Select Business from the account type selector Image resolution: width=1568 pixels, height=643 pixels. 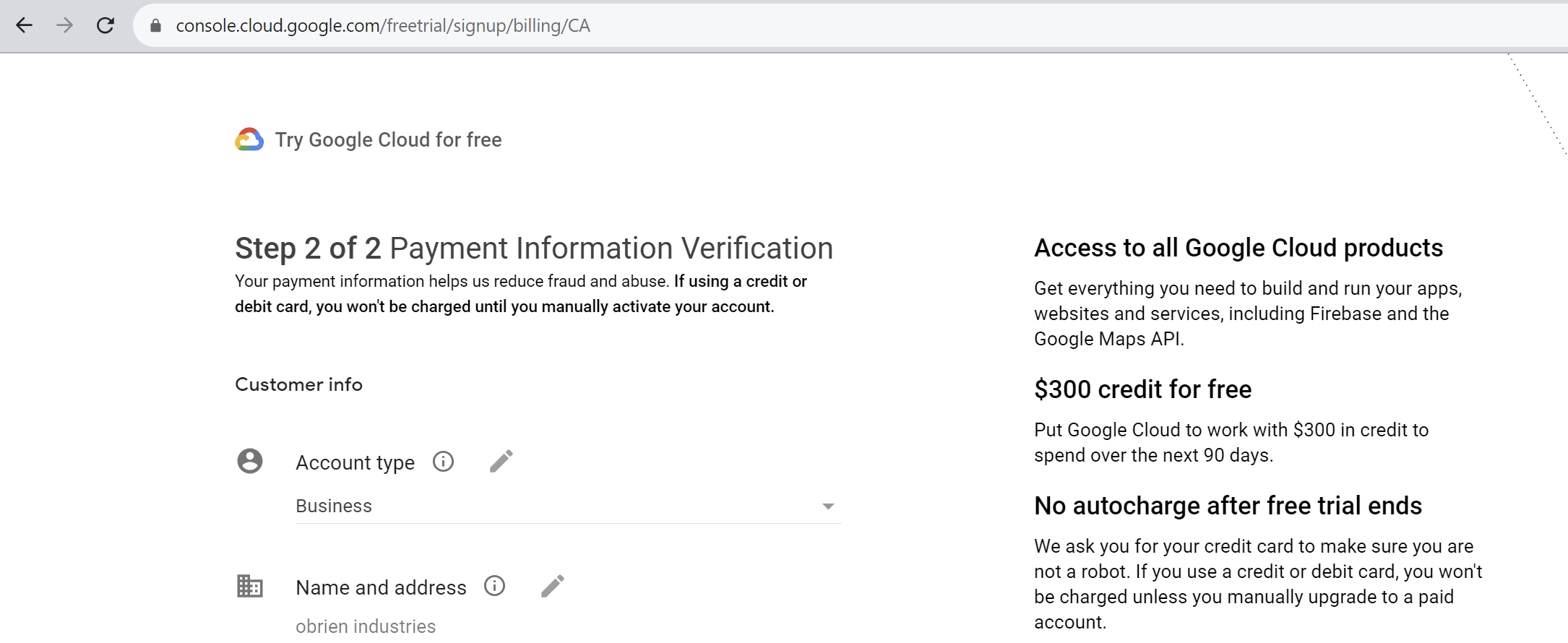coord(333,506)
